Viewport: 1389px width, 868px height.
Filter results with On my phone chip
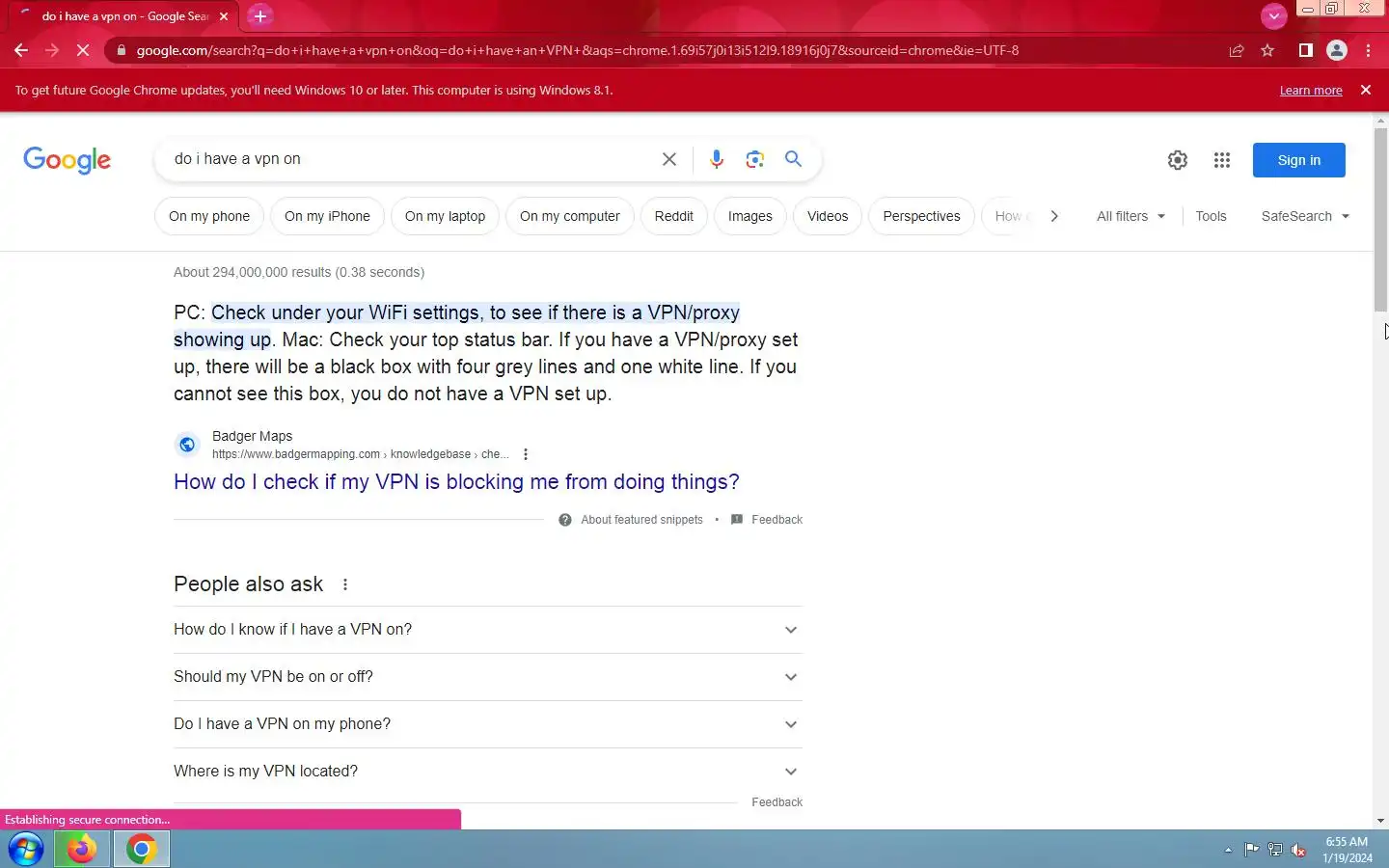209,216
